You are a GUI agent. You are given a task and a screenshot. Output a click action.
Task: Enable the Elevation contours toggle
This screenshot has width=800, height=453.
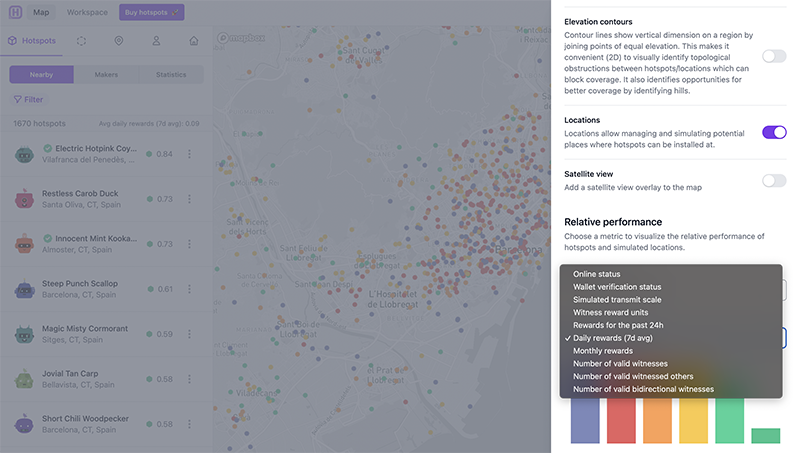(x=774, y=56)
